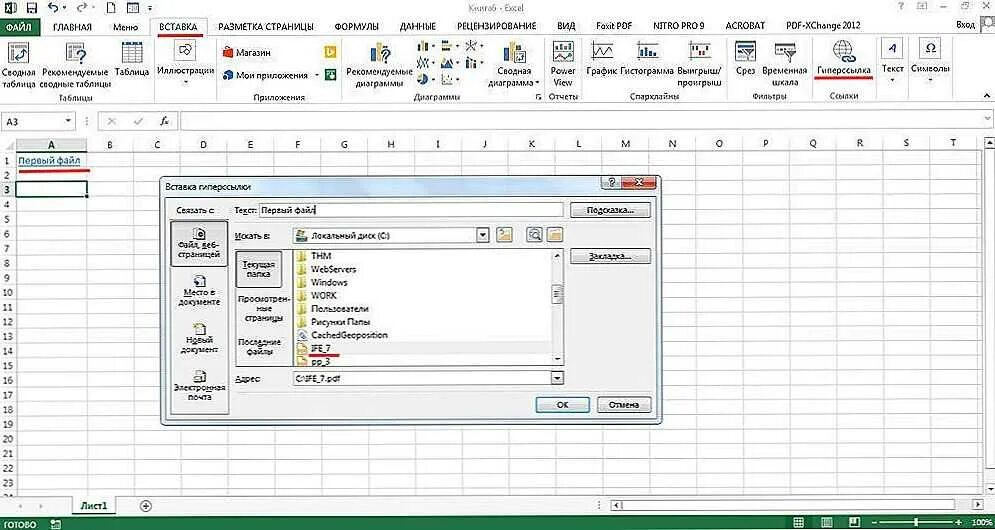Open the Текст ribbon group
995x530 pixels.
point(893,62)
